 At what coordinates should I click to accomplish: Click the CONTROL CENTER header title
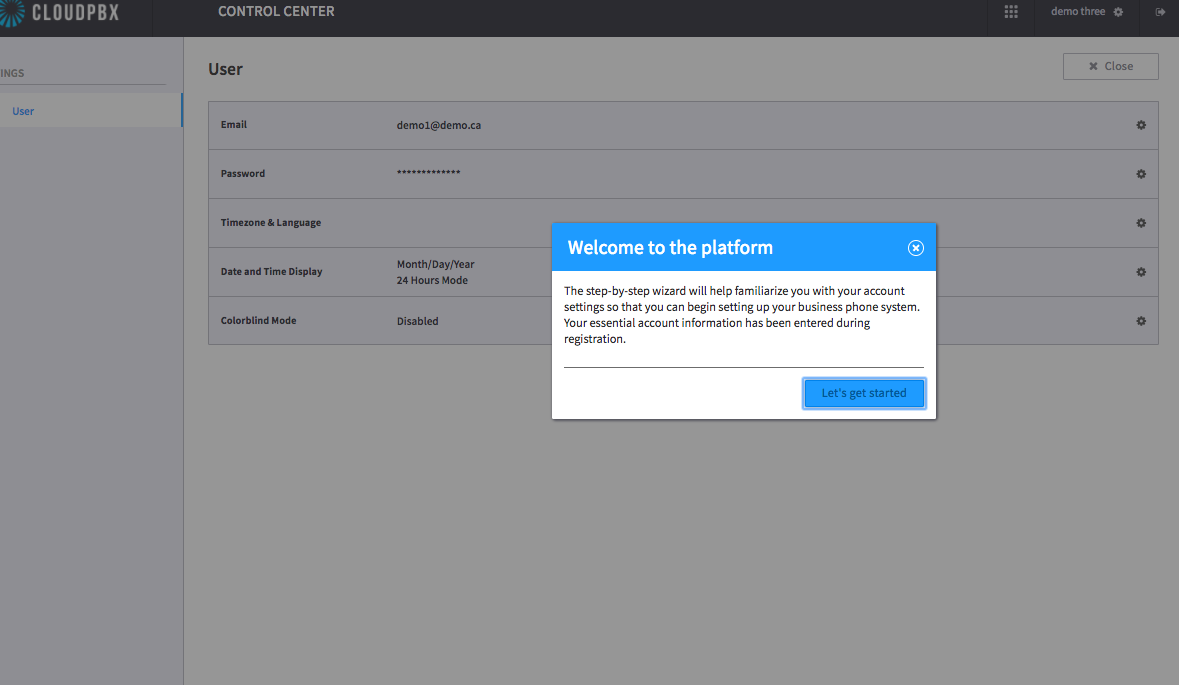(x=276, y=11)
